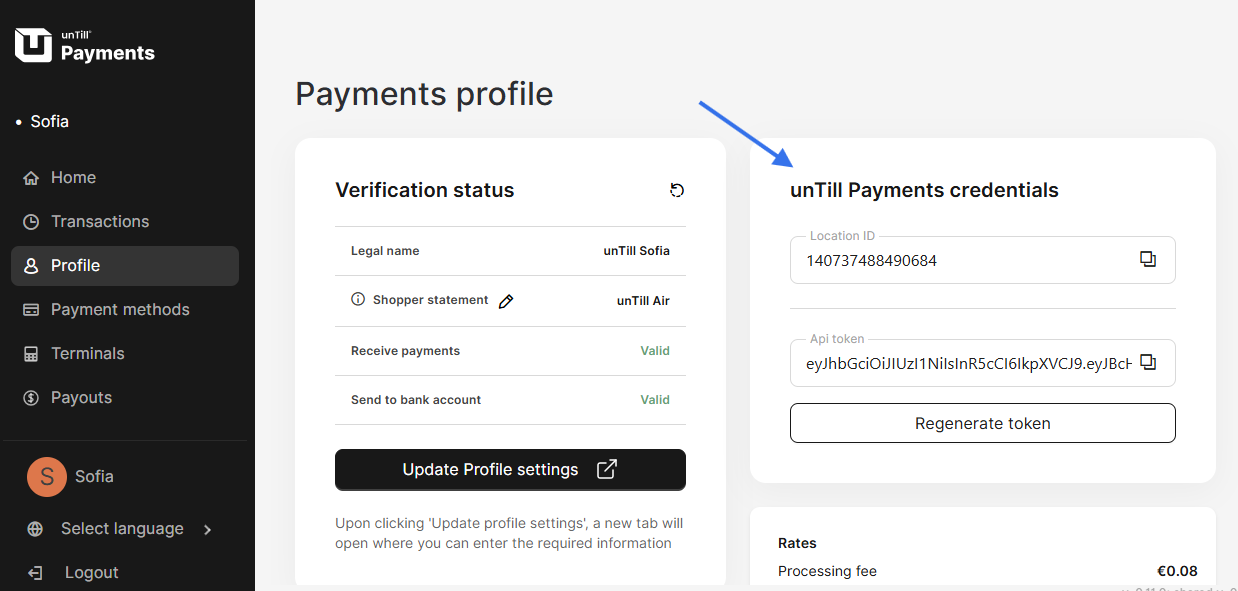The height and width of the screenshot is (591, 1238).
Task: Click the Logout door icon
Action: [x=35, y=573]
